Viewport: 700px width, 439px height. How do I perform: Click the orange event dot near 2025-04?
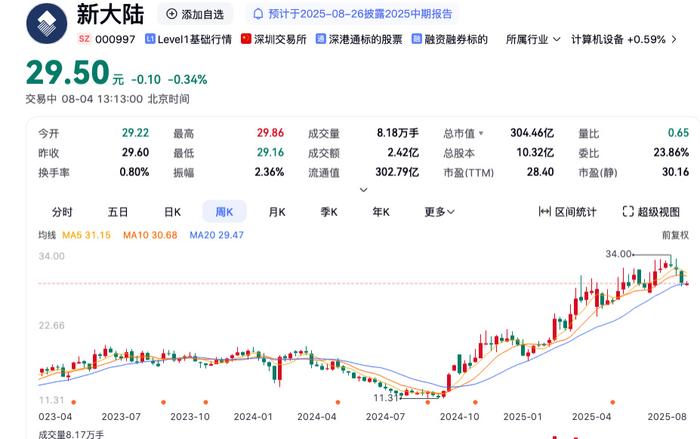point(612,402)
